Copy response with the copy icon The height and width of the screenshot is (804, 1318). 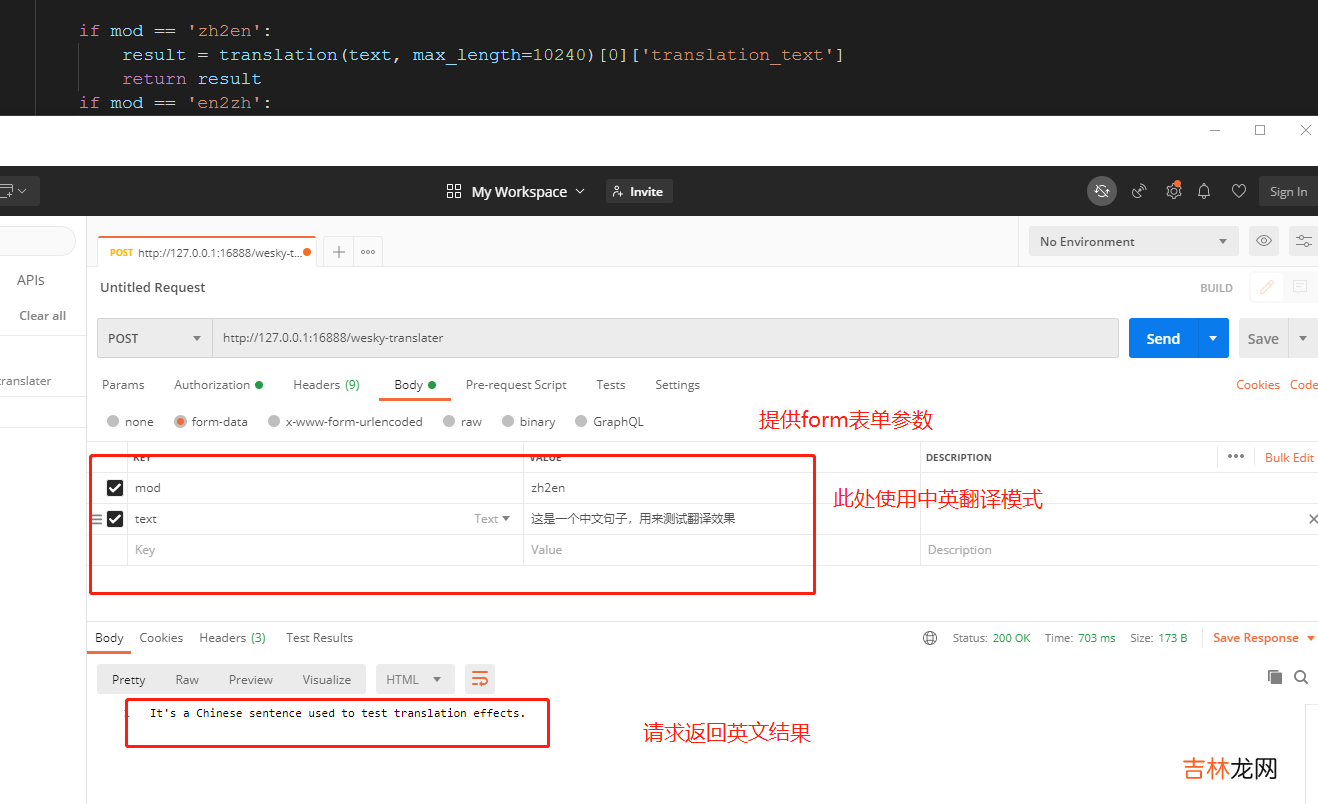[x=1274, y=677]
